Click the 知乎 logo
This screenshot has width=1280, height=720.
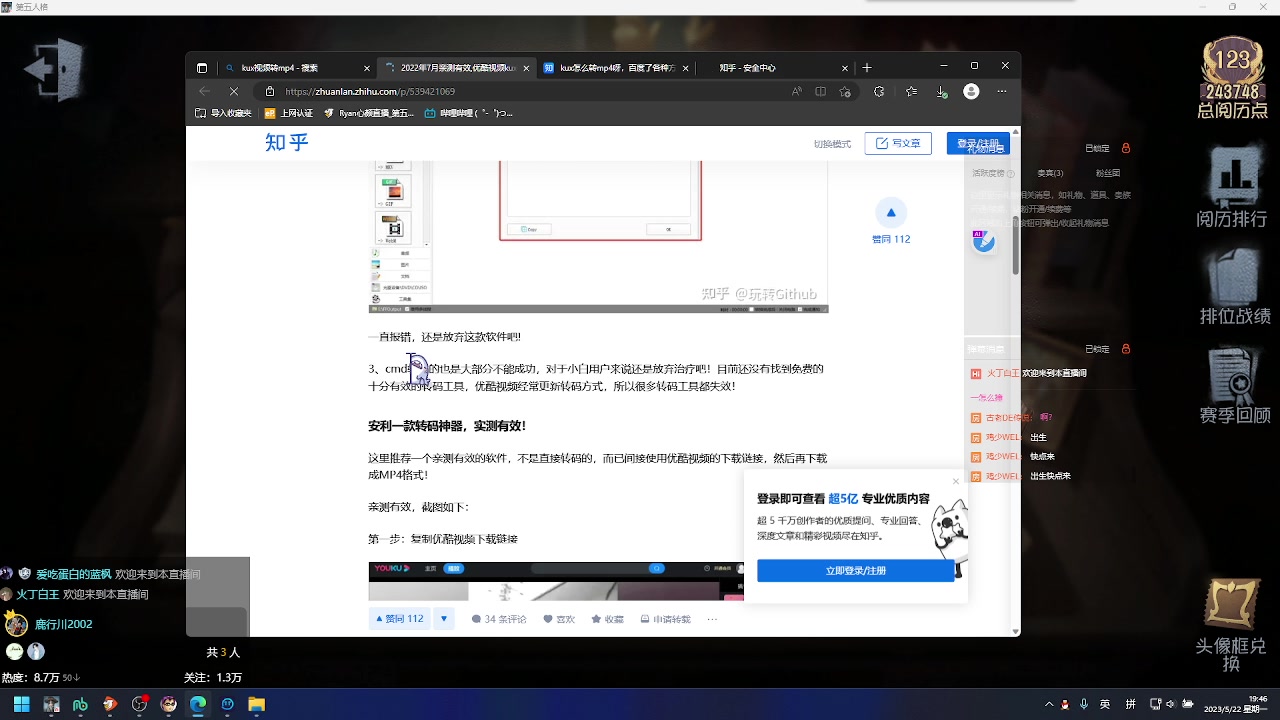point(287,142)
